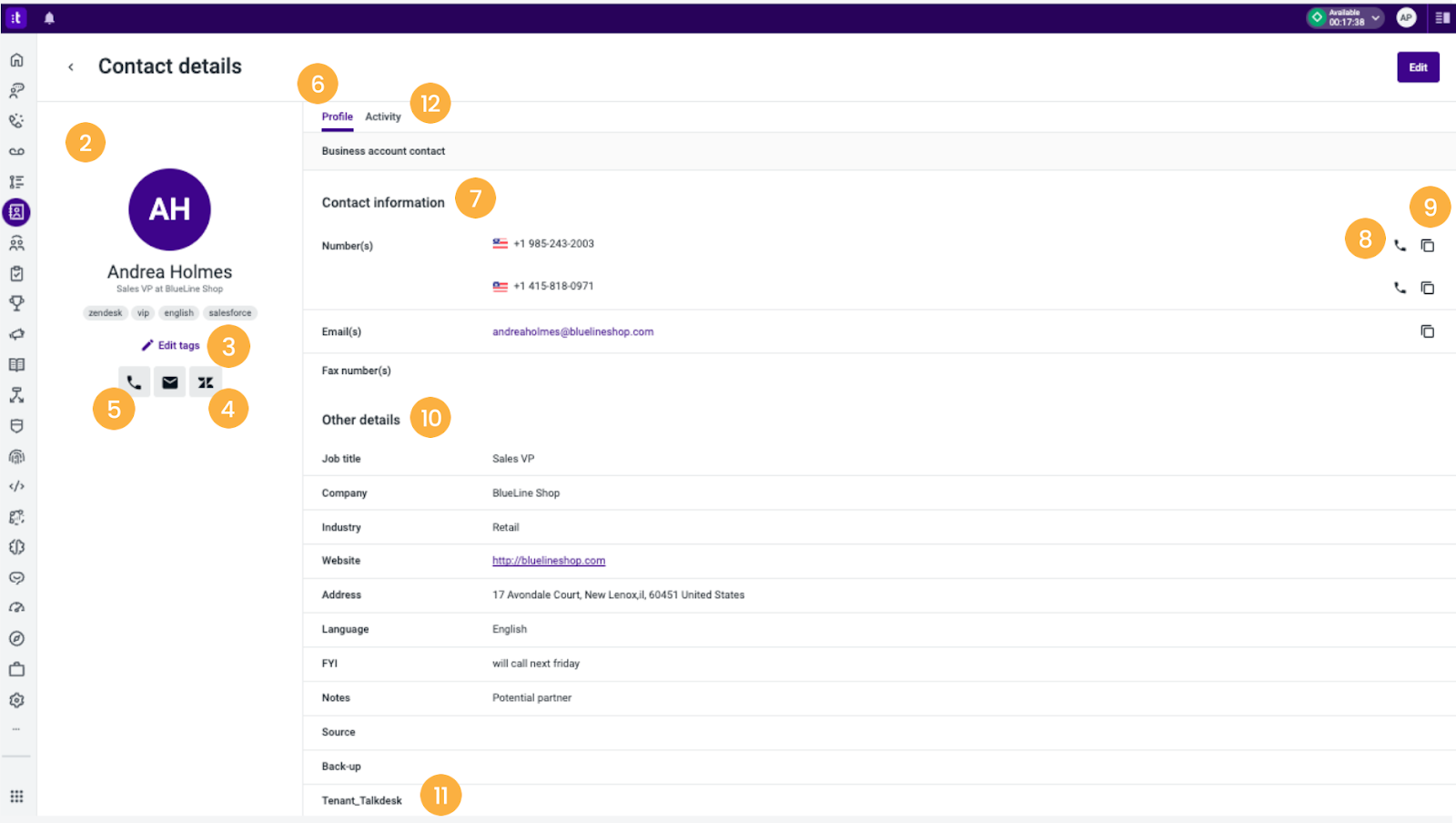The width and height of the screenshot is (1456, 823).
Task: Open the settings gear icon in sidebar
Action: point(16,700)
